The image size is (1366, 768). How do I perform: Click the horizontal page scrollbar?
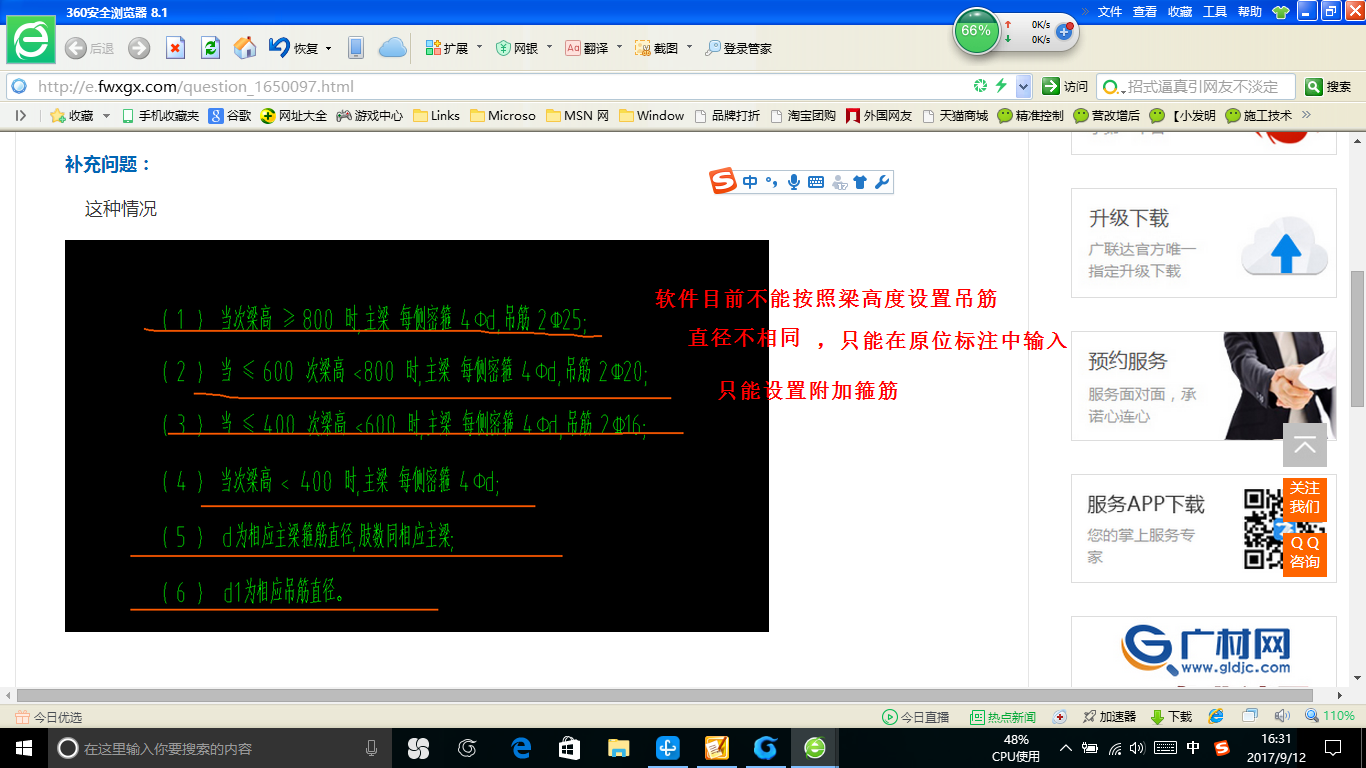pos(664,695)
